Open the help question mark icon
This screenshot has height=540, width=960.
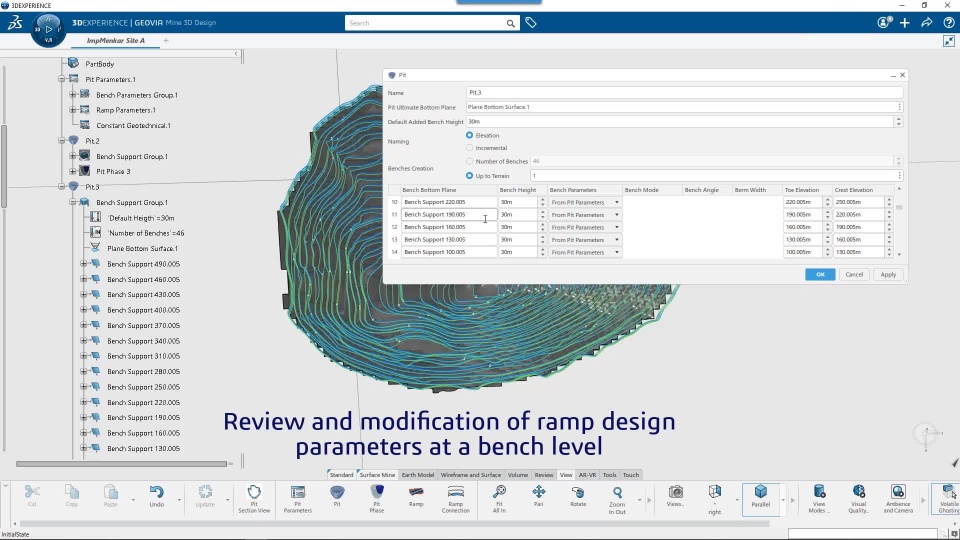point(948,23)
